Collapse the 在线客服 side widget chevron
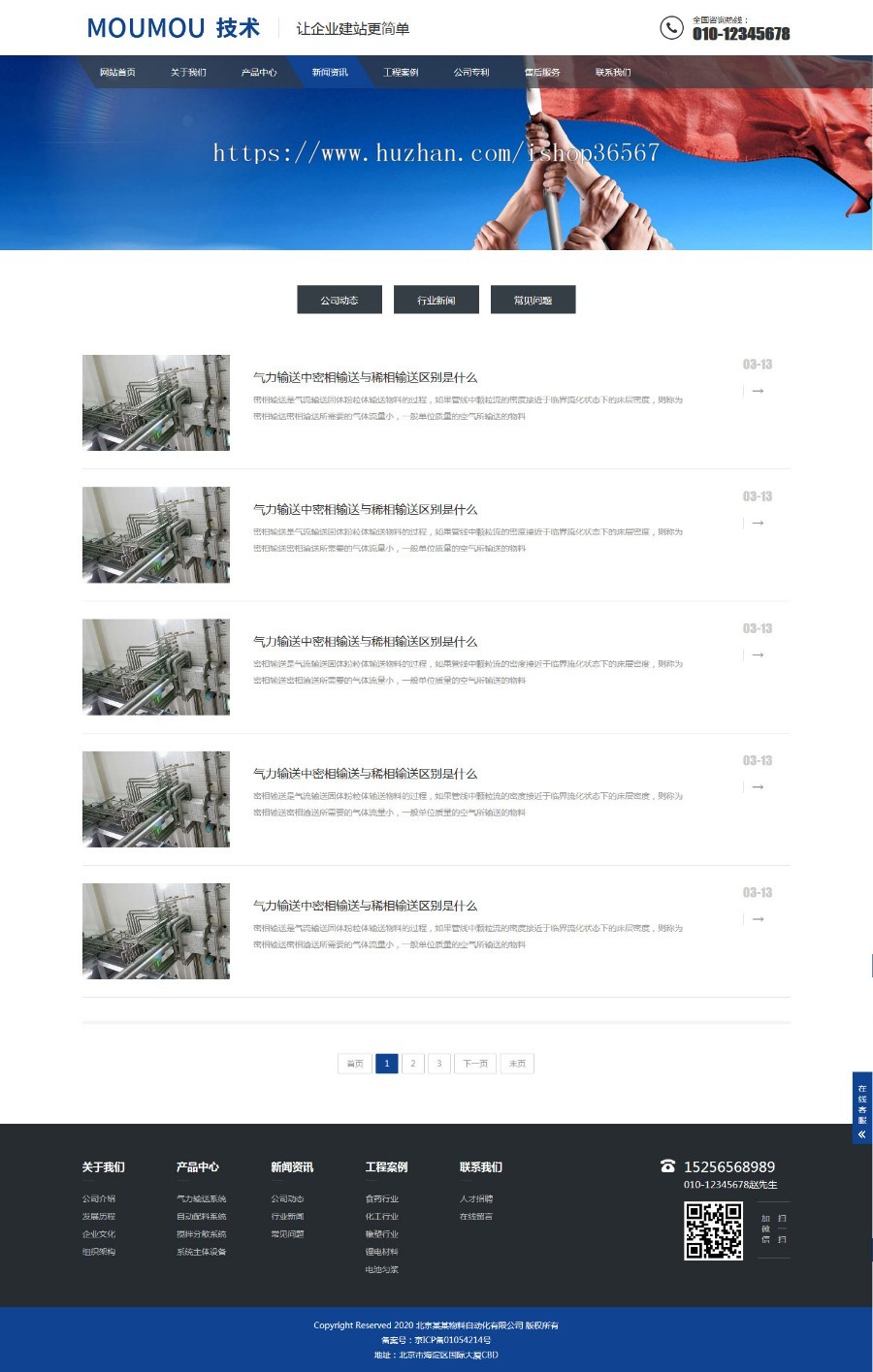This screenshot has height=1372, width=873. pos(861,1133)
